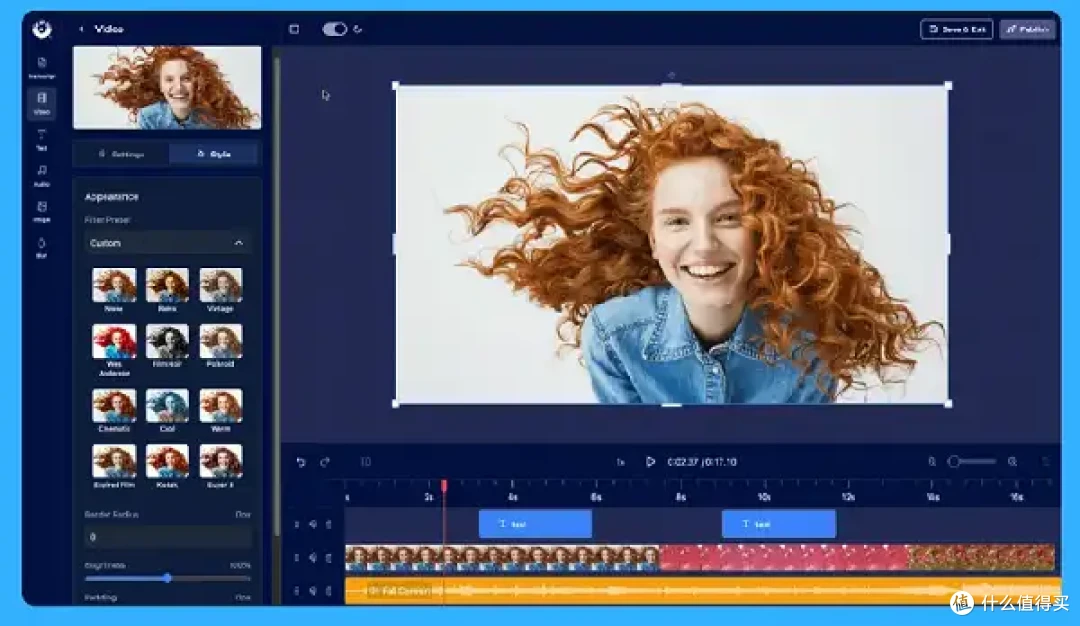
Task: Click the split clip icon in timeline toolbar
Action: point(366,462)
